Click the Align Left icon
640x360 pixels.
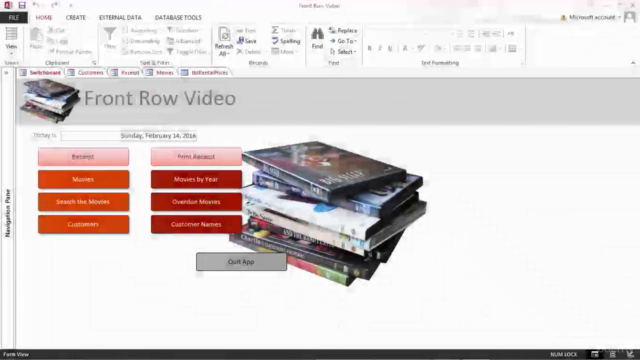tap(457, 49)
